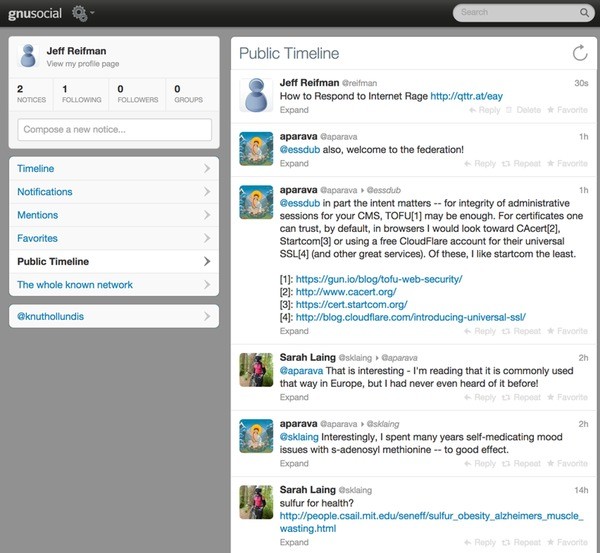Open aparava's avatar on welcome notice

256,148
